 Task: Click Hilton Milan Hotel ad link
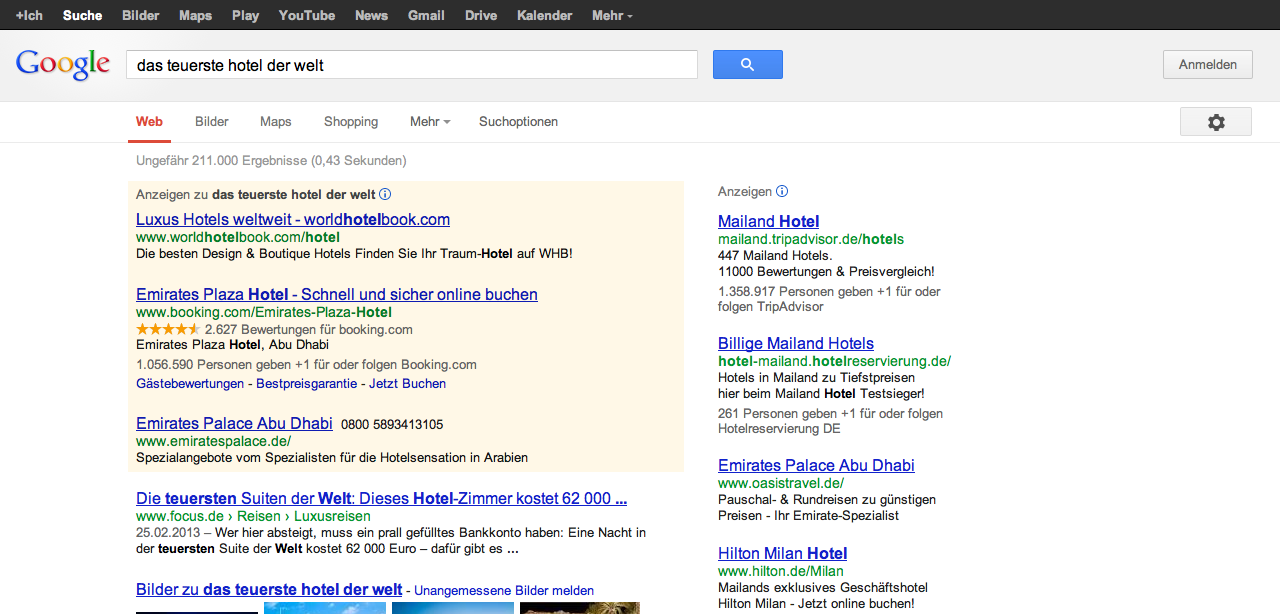click(782, 553)
